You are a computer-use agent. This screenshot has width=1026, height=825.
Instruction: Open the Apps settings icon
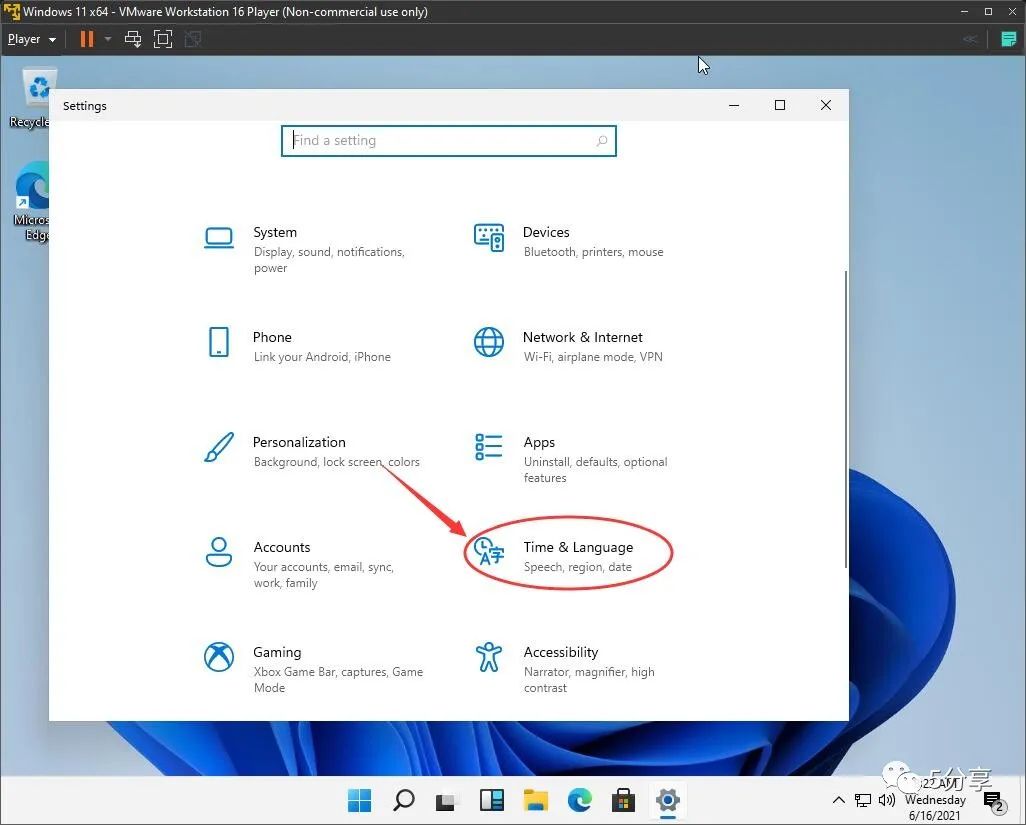489,448
